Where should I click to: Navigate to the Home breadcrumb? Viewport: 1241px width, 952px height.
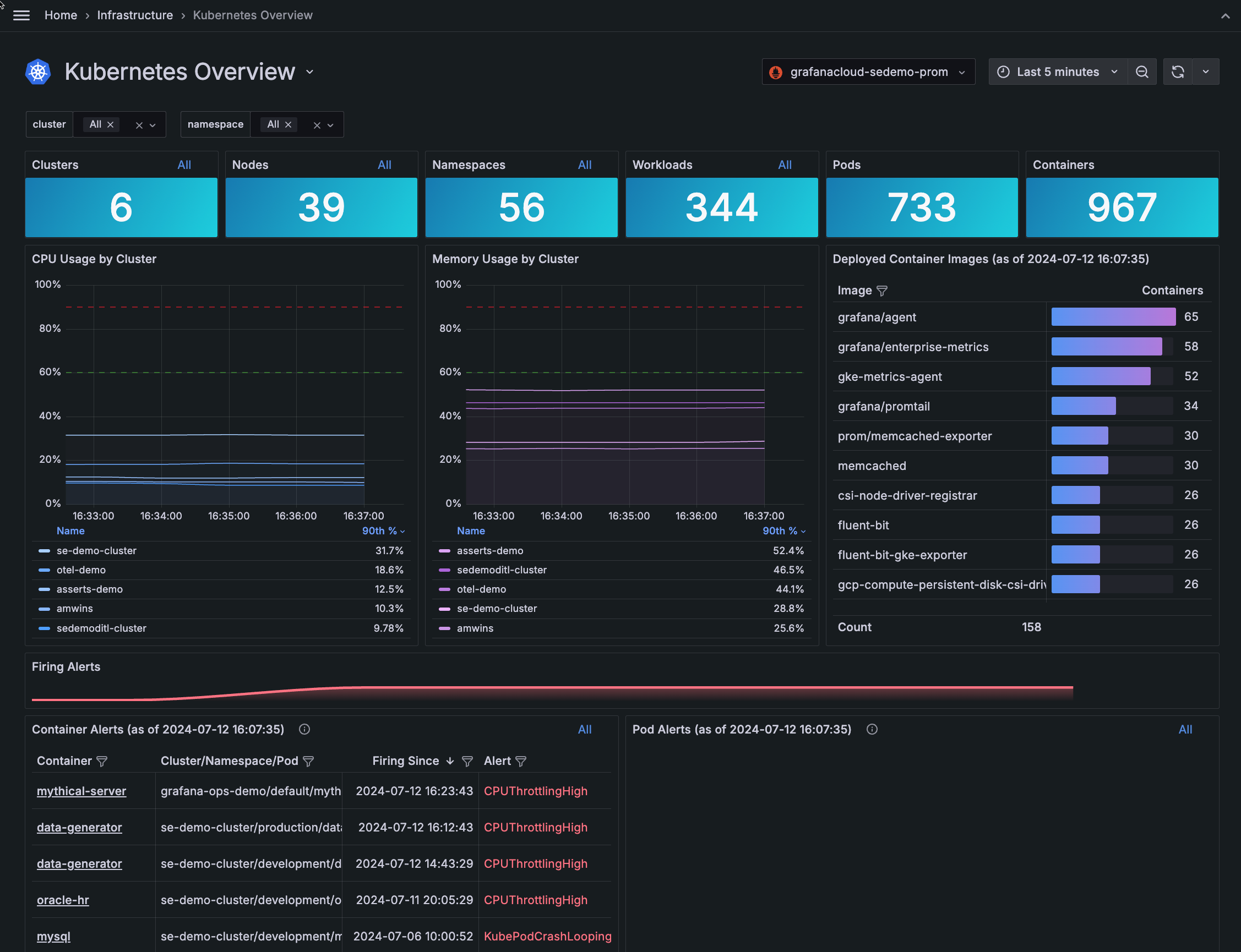(x=61, y=15)
